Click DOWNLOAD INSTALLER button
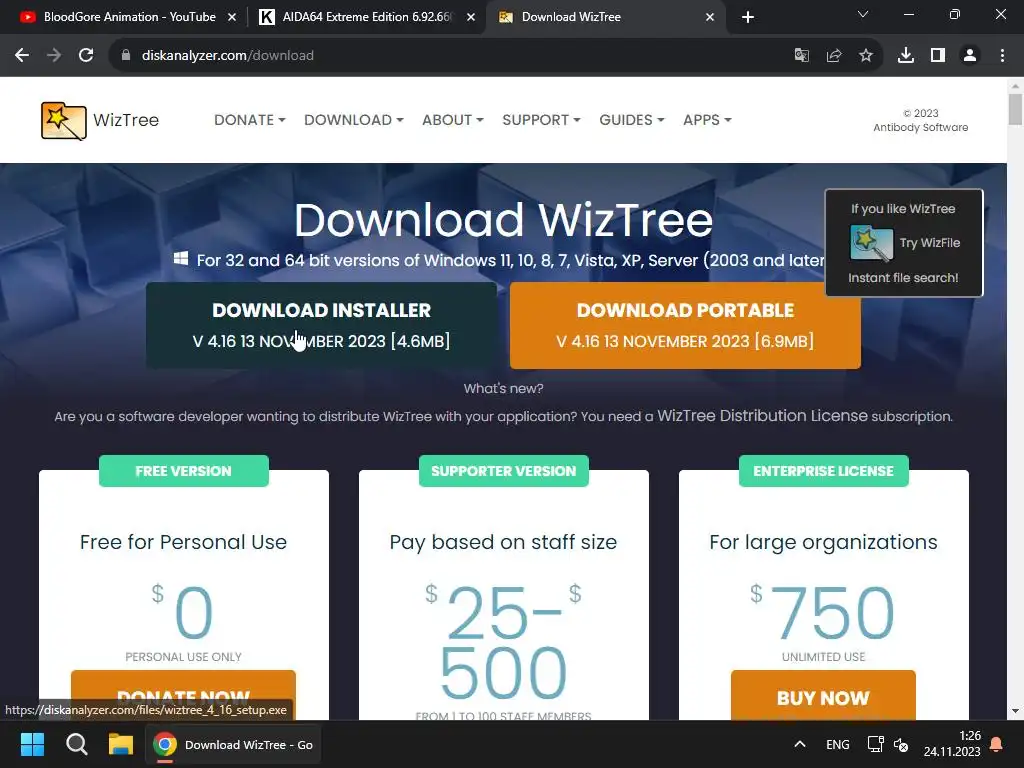 click(321, 325)
